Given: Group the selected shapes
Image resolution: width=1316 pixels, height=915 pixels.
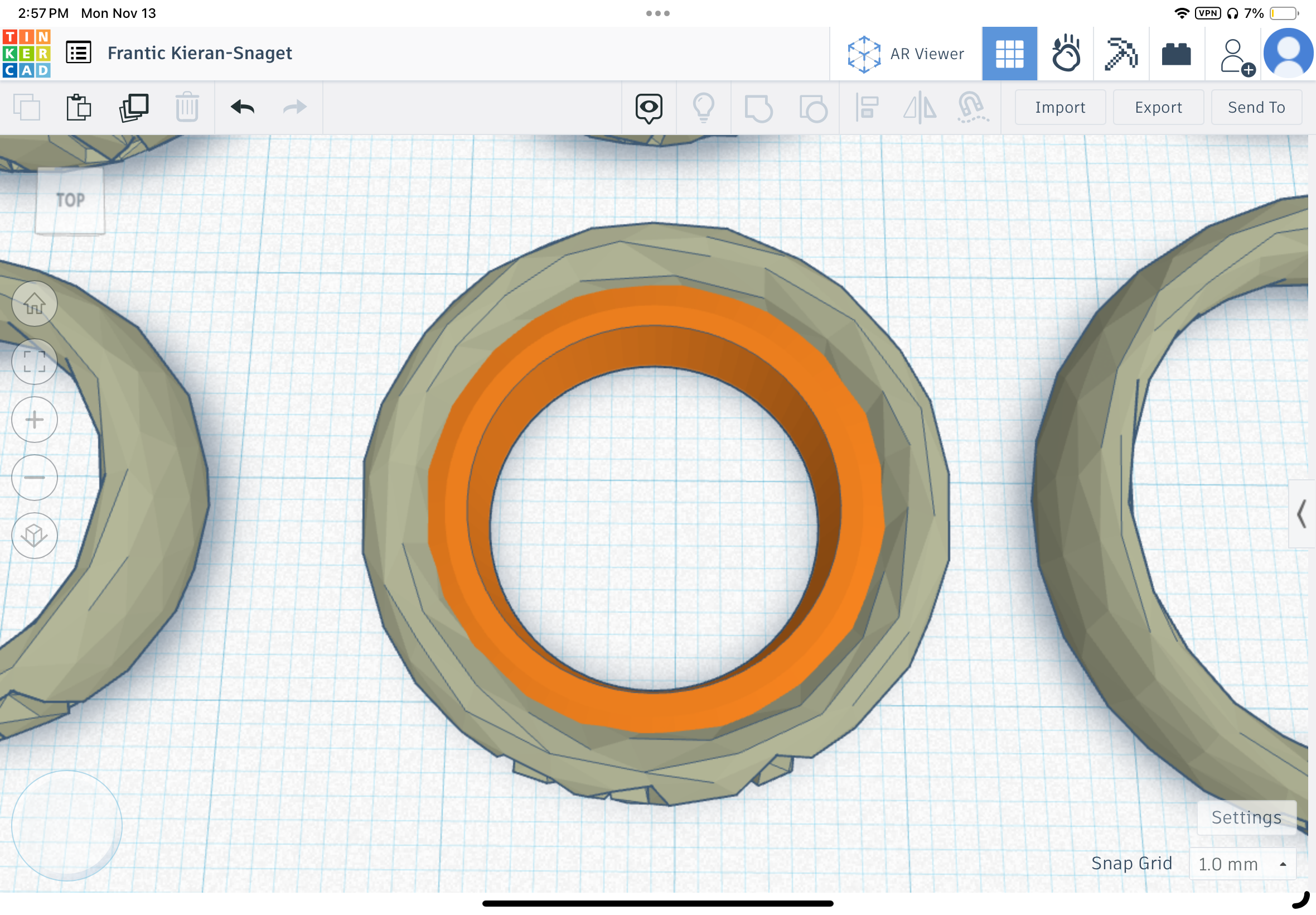Looking at the screenshot, I should click(757, 107).
